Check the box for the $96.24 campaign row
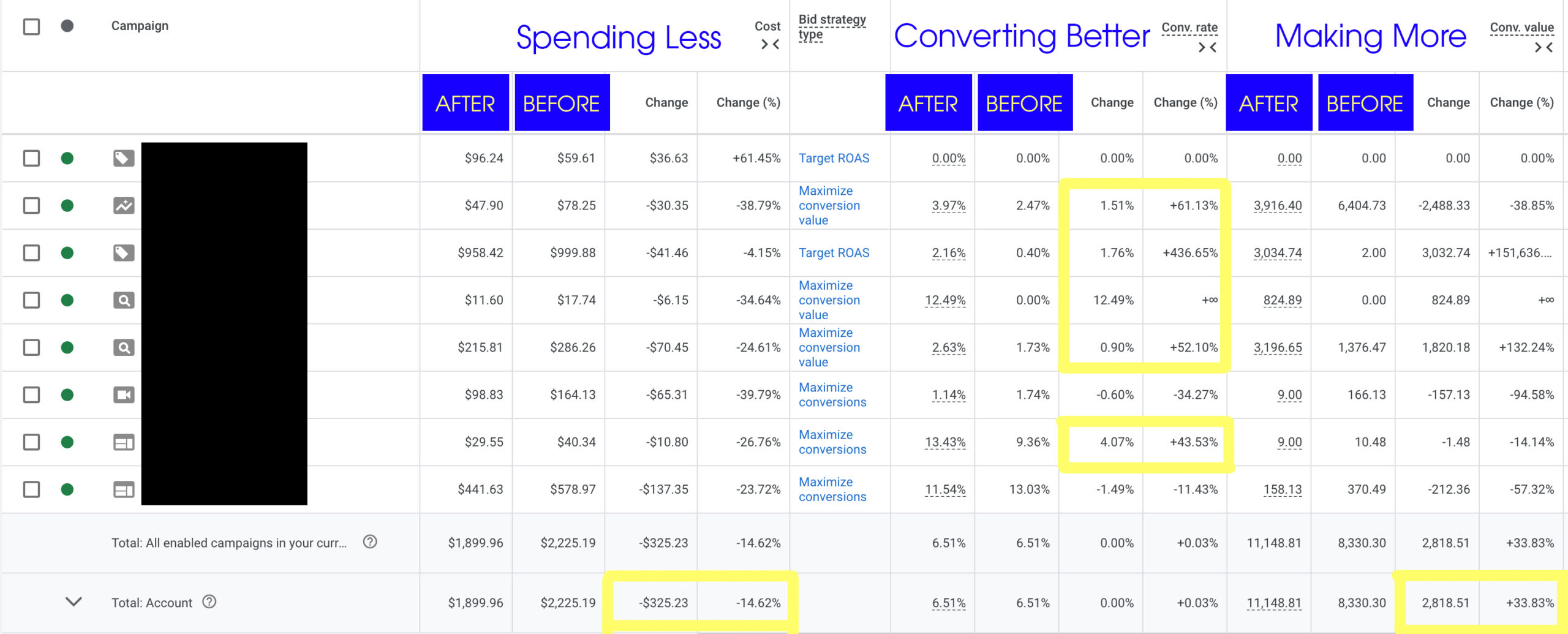1568x634 pixels. click(31, 159)
